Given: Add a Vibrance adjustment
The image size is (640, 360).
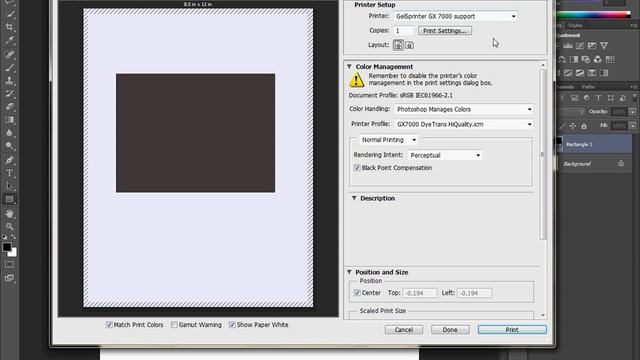Looking at the screenshot, I should [604, 46].
